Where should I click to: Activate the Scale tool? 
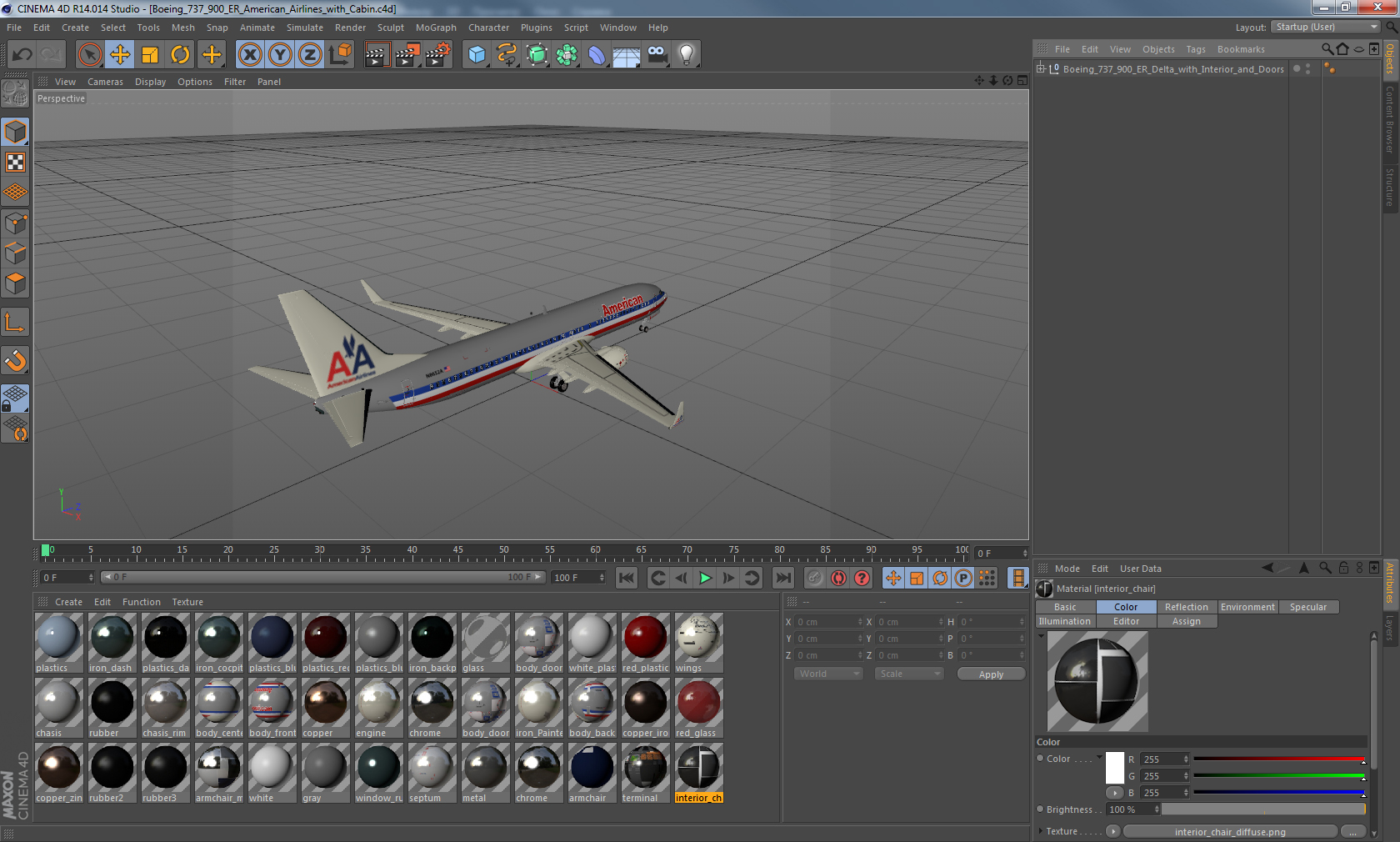point(150,55)
